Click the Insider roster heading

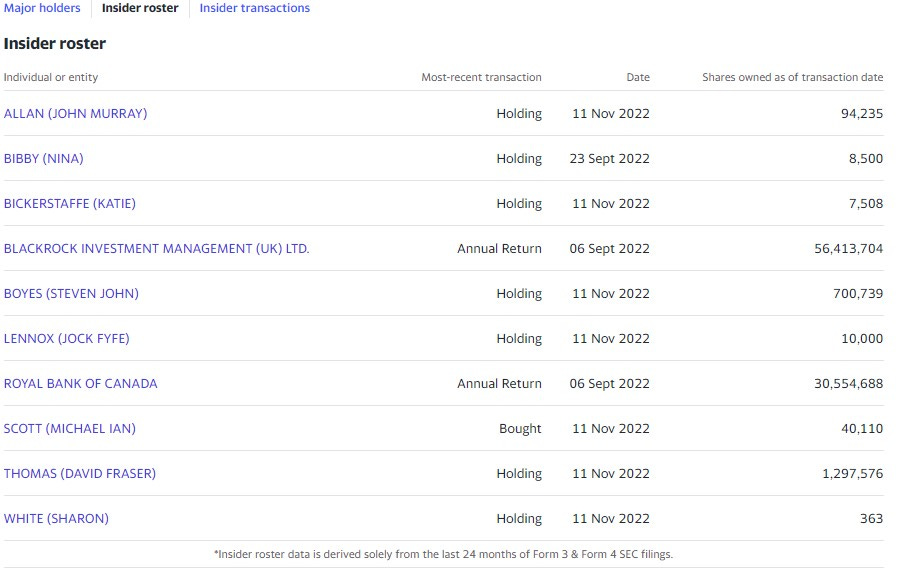(55, 43)
